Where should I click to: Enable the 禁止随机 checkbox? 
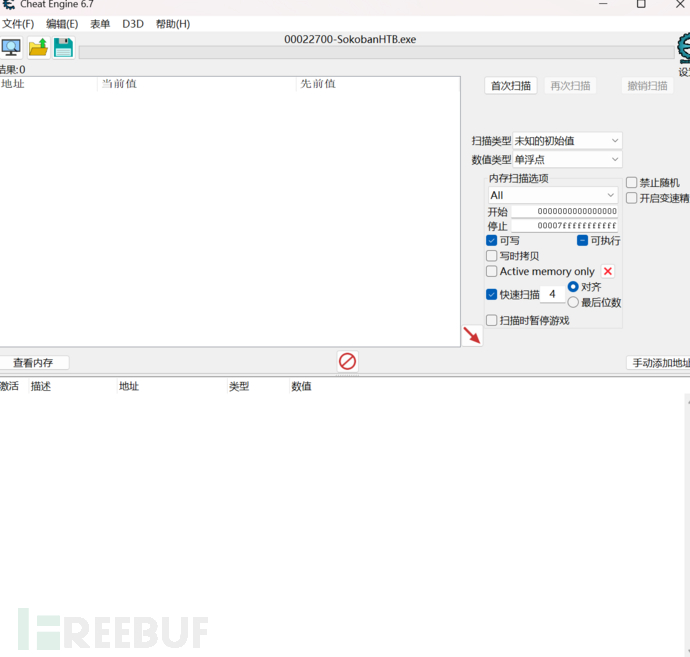[631, 182]
